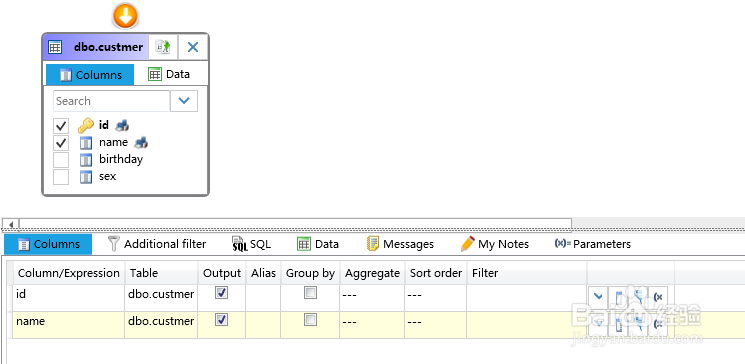This screenshot has height=364, width=745.
Task: Open the Messages tab
Action: click(401, 244)
